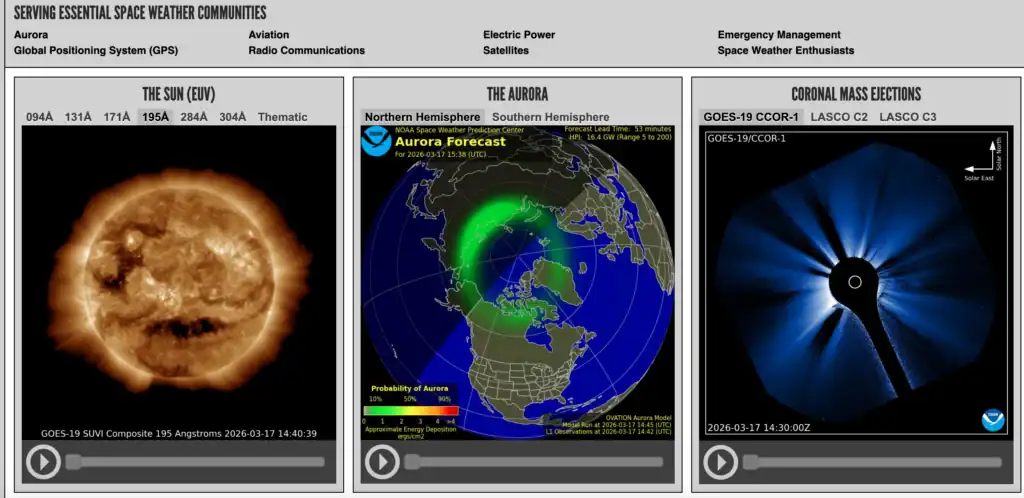Viewport: 1024px width, 498px height.
Task: Click the CCOR-1 coronagraph image
Action: click(856, 283)
